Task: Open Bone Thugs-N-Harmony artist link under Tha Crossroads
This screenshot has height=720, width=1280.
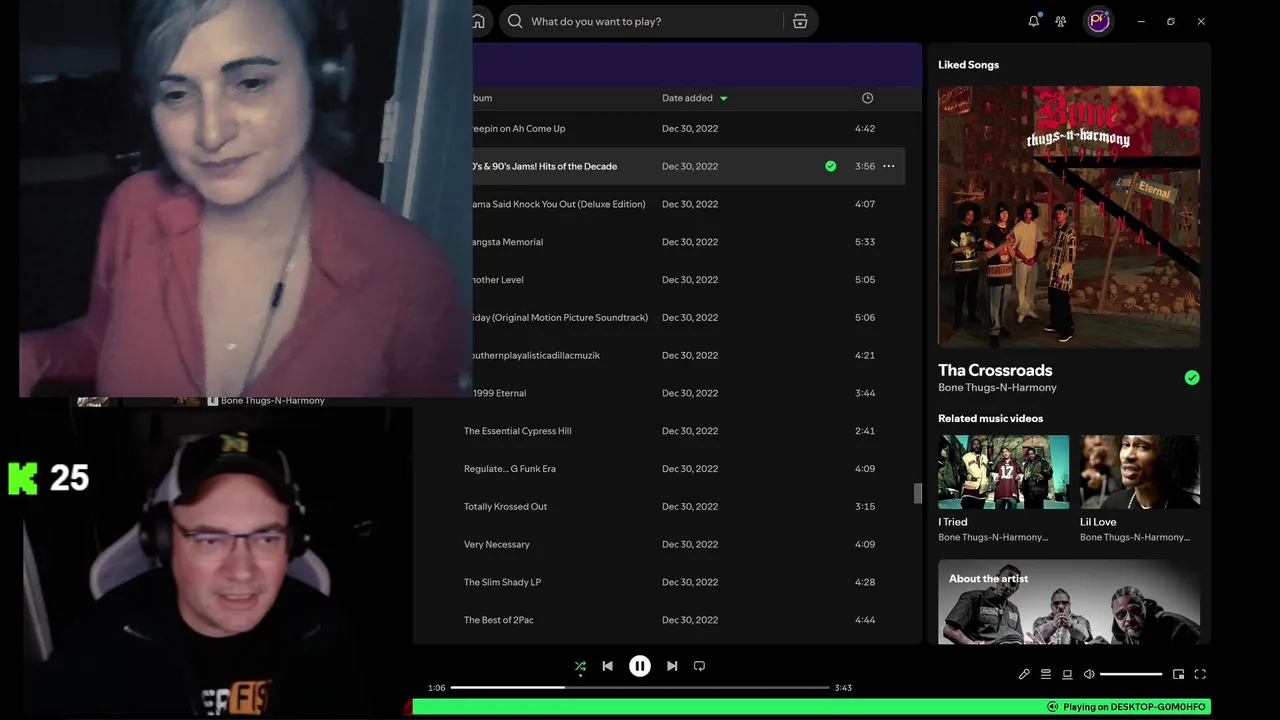Action: coord(997,388)
